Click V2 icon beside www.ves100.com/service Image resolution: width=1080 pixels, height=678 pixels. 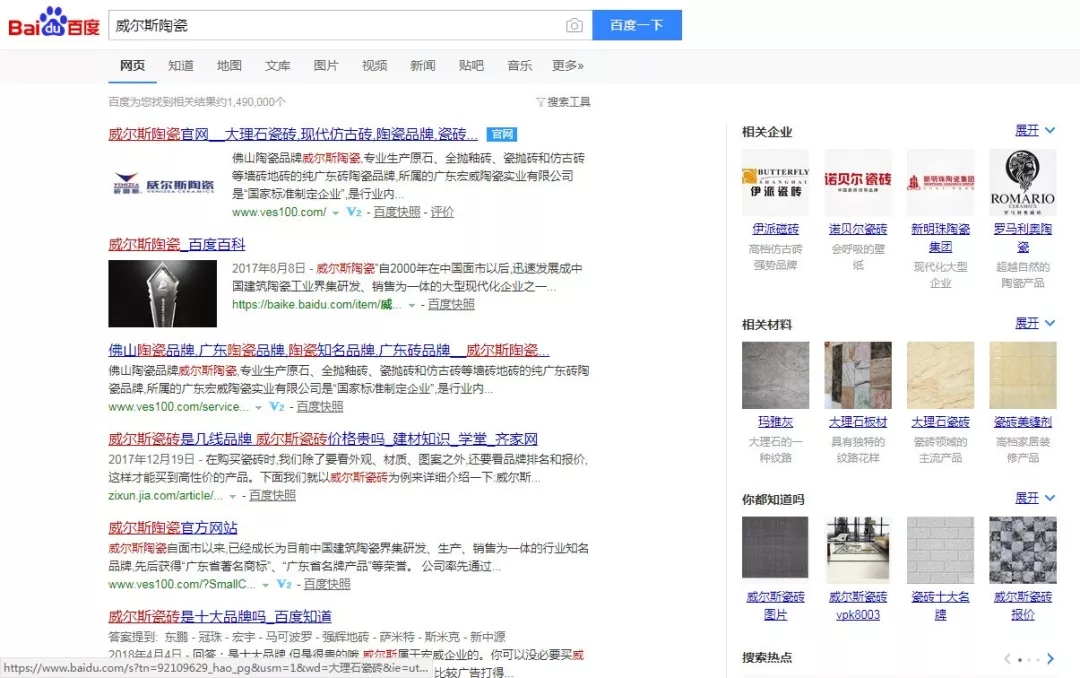(x=277, y=407)
